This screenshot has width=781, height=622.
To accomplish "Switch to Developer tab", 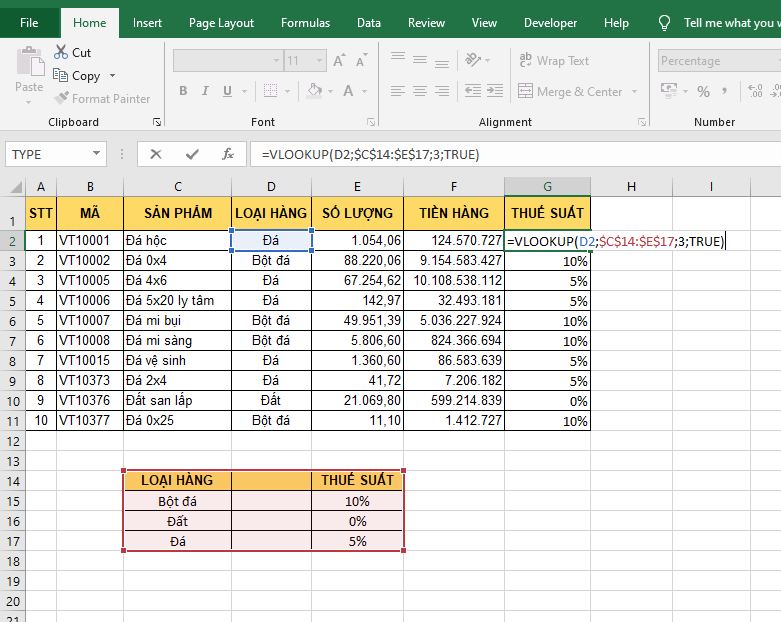I will (550, 23).
